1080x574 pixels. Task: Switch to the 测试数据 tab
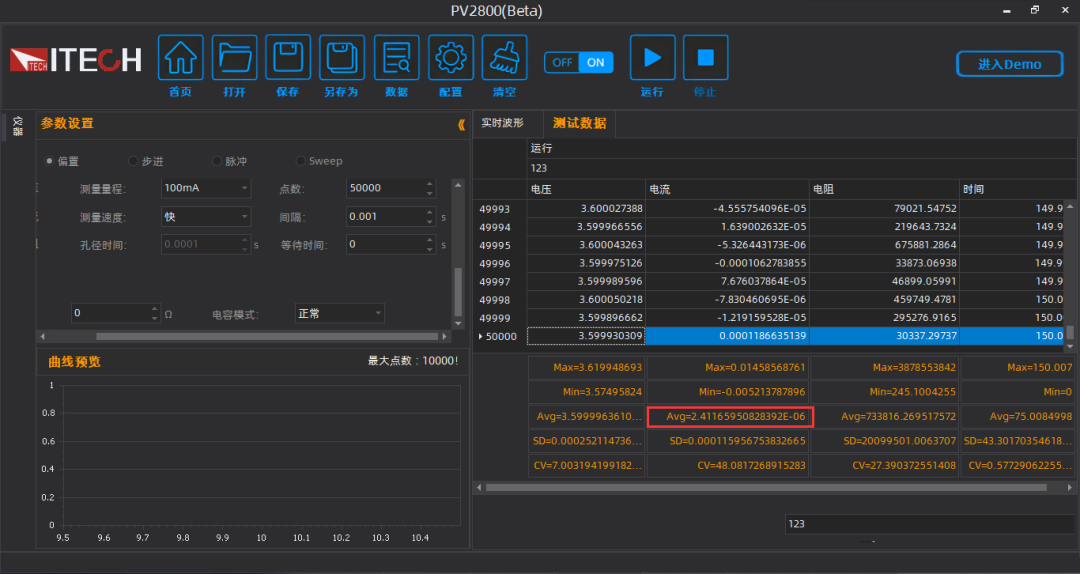pyautogui.click(x=579, y=123)
